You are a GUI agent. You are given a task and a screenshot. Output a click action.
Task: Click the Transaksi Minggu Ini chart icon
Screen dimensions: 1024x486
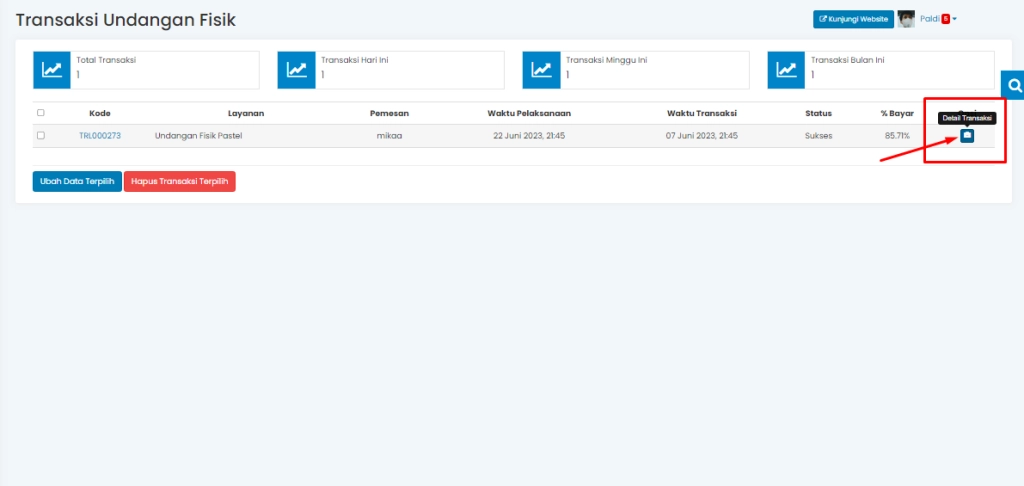tap(541, 70)
